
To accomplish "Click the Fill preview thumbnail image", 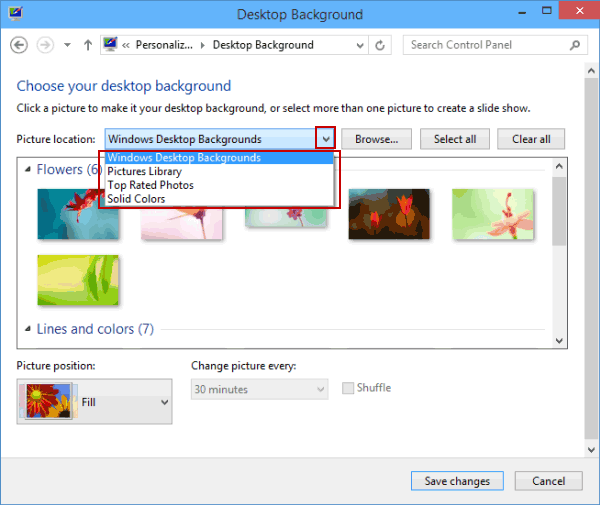I will coord(49,401).
